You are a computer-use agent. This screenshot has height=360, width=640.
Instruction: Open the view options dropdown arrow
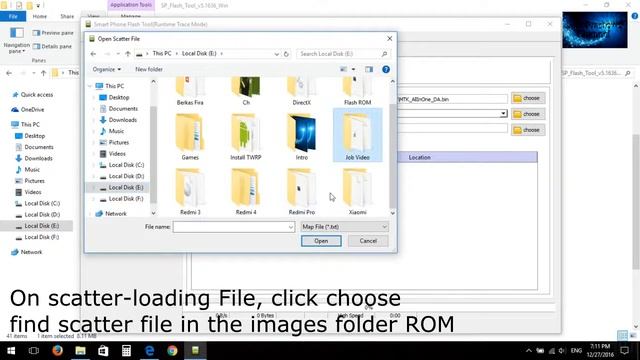click(x=353, y=69)
